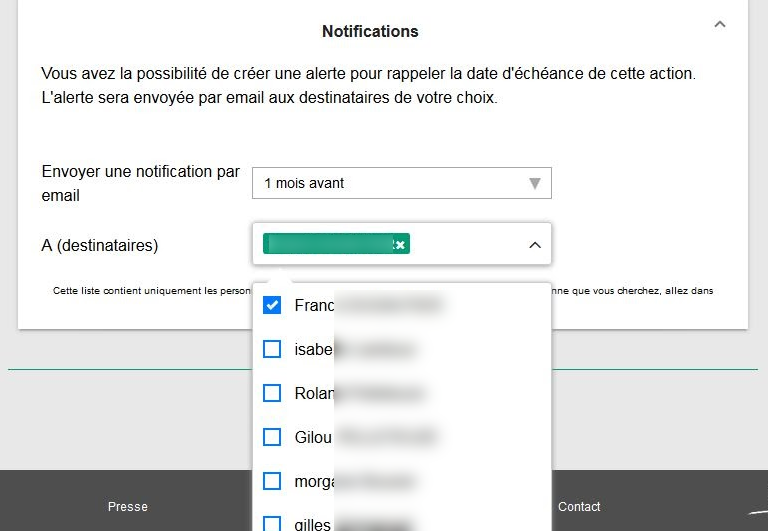The height and width of the screenshot is (531, 768).
Task: Click the 'Envoyer une notification par email' label
Action: 141,183
